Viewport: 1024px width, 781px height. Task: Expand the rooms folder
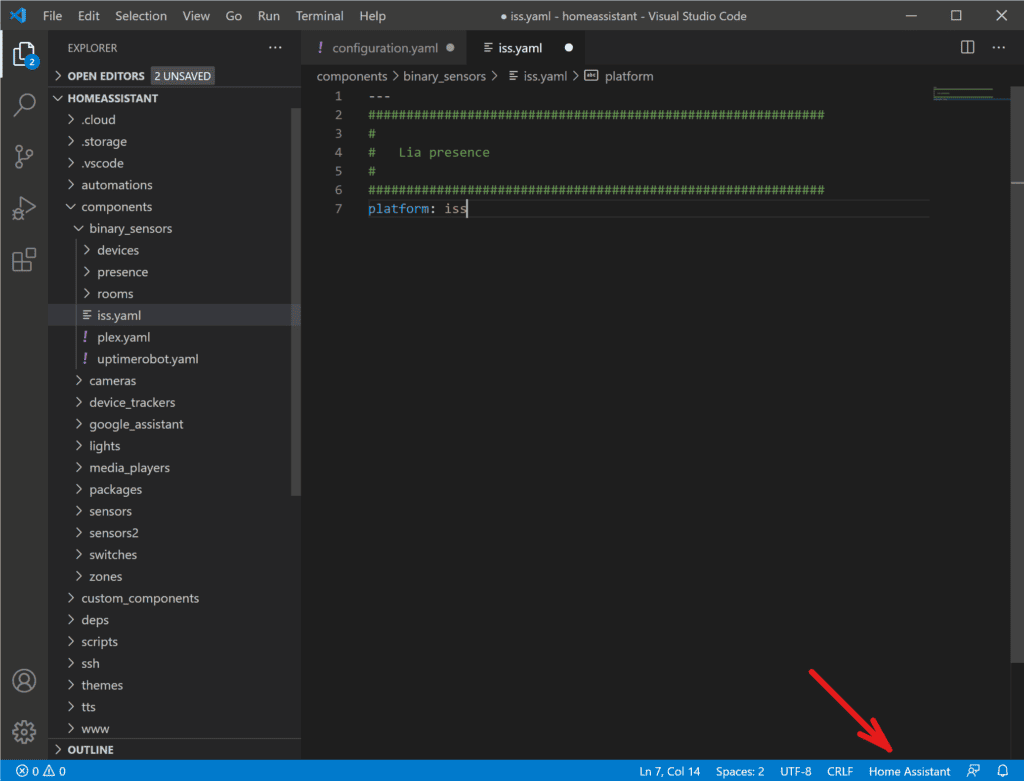pos(175,294)
